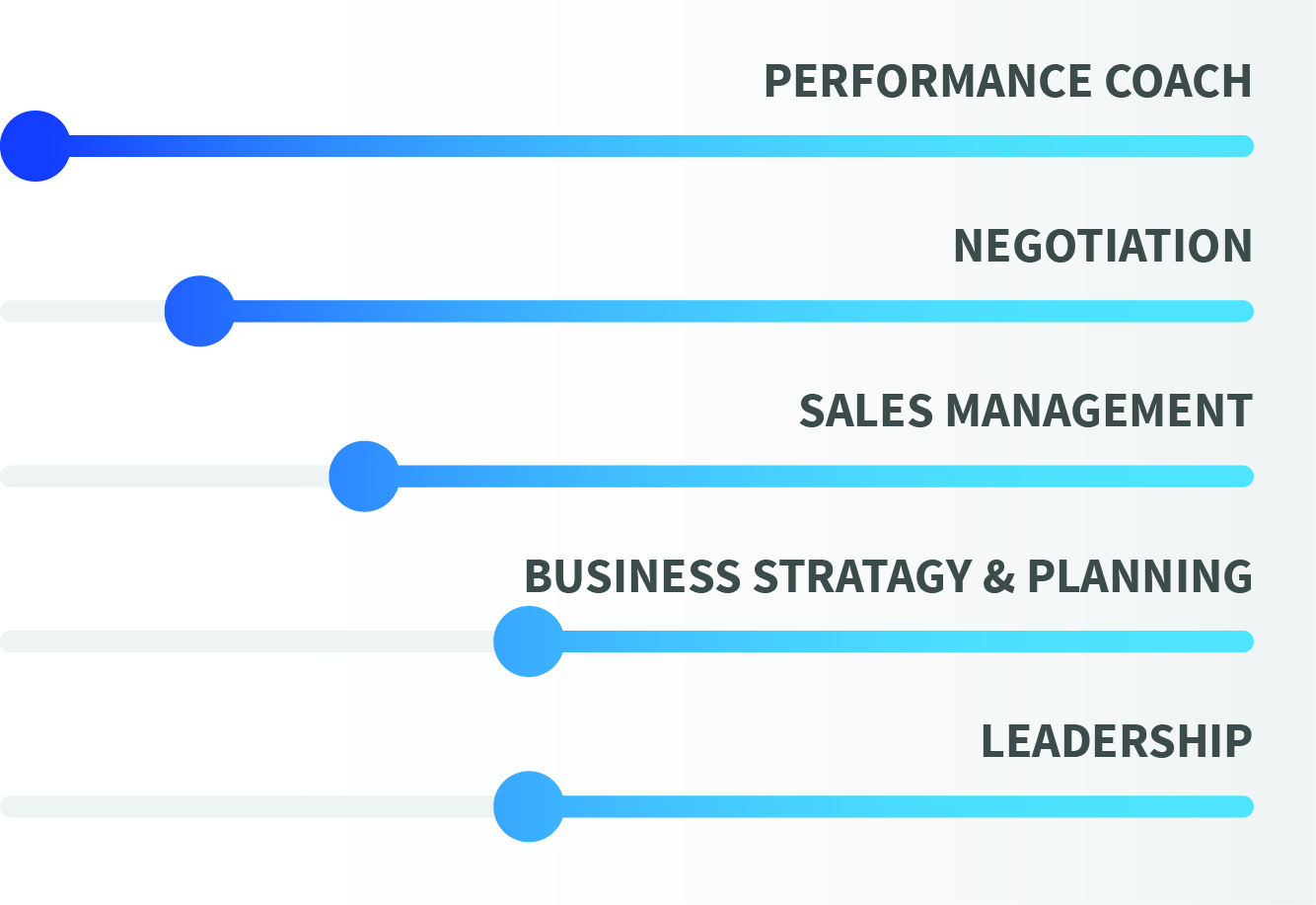Select the Leadership slider handle
1316x905 pixels.
(529, 806)
